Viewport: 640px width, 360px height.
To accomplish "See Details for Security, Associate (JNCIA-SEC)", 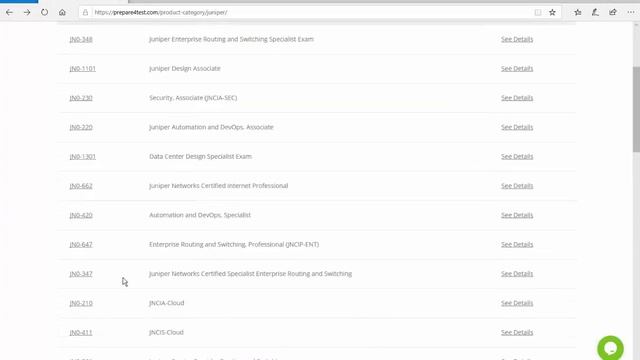I will 517,98.
